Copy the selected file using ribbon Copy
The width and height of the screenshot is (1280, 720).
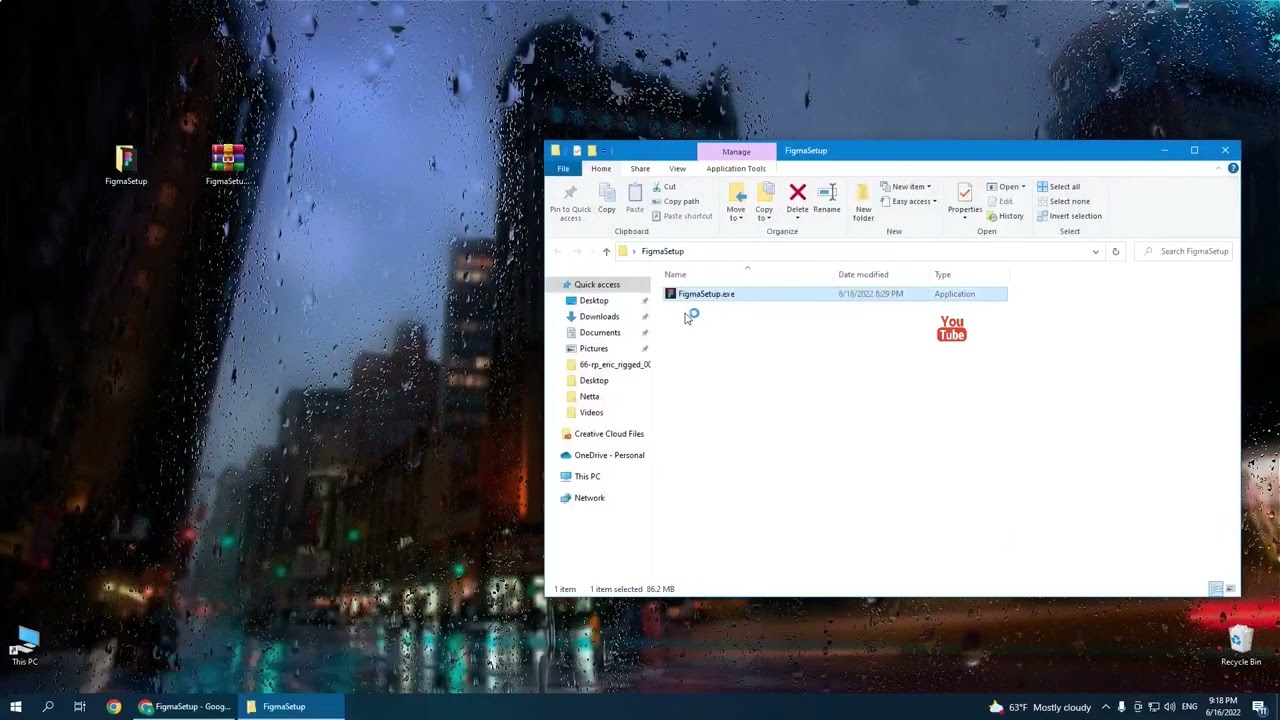(x=607, y=198)
